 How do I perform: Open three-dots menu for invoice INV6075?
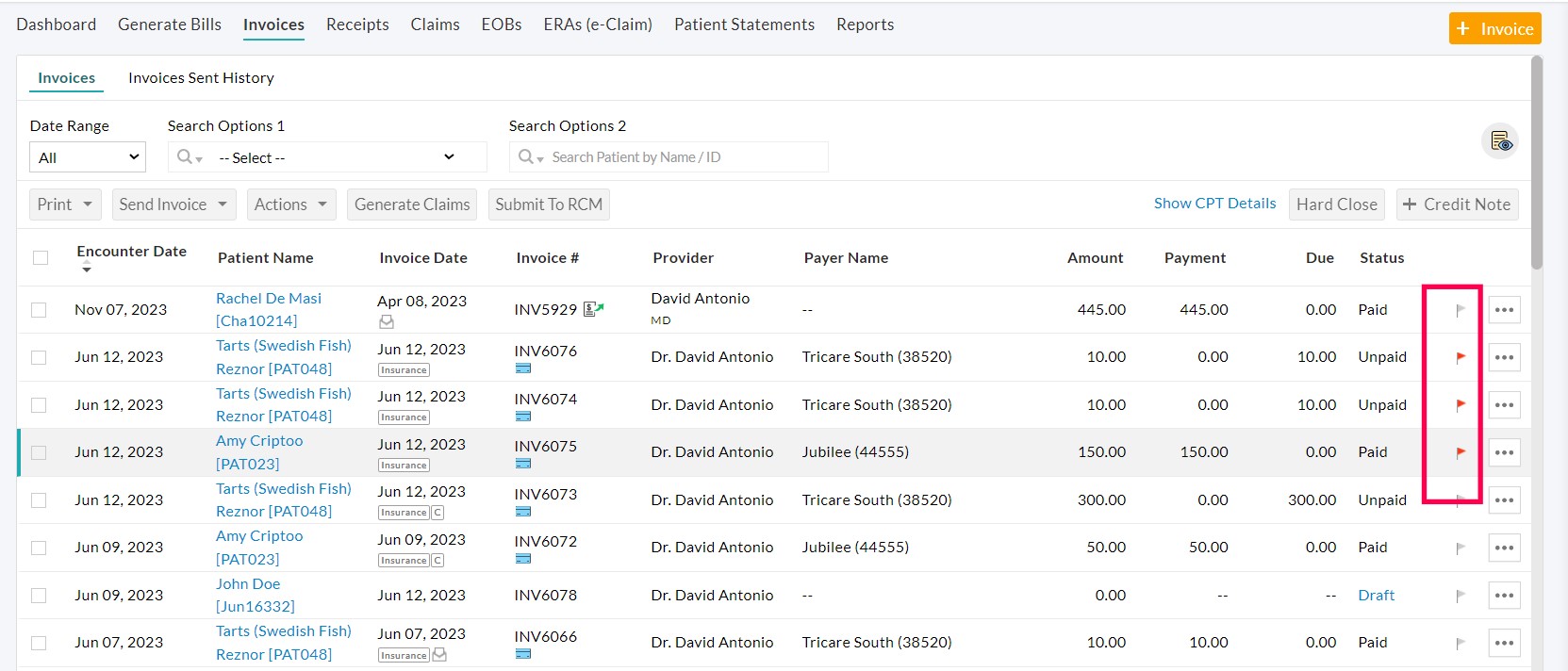coord(1504,452)
